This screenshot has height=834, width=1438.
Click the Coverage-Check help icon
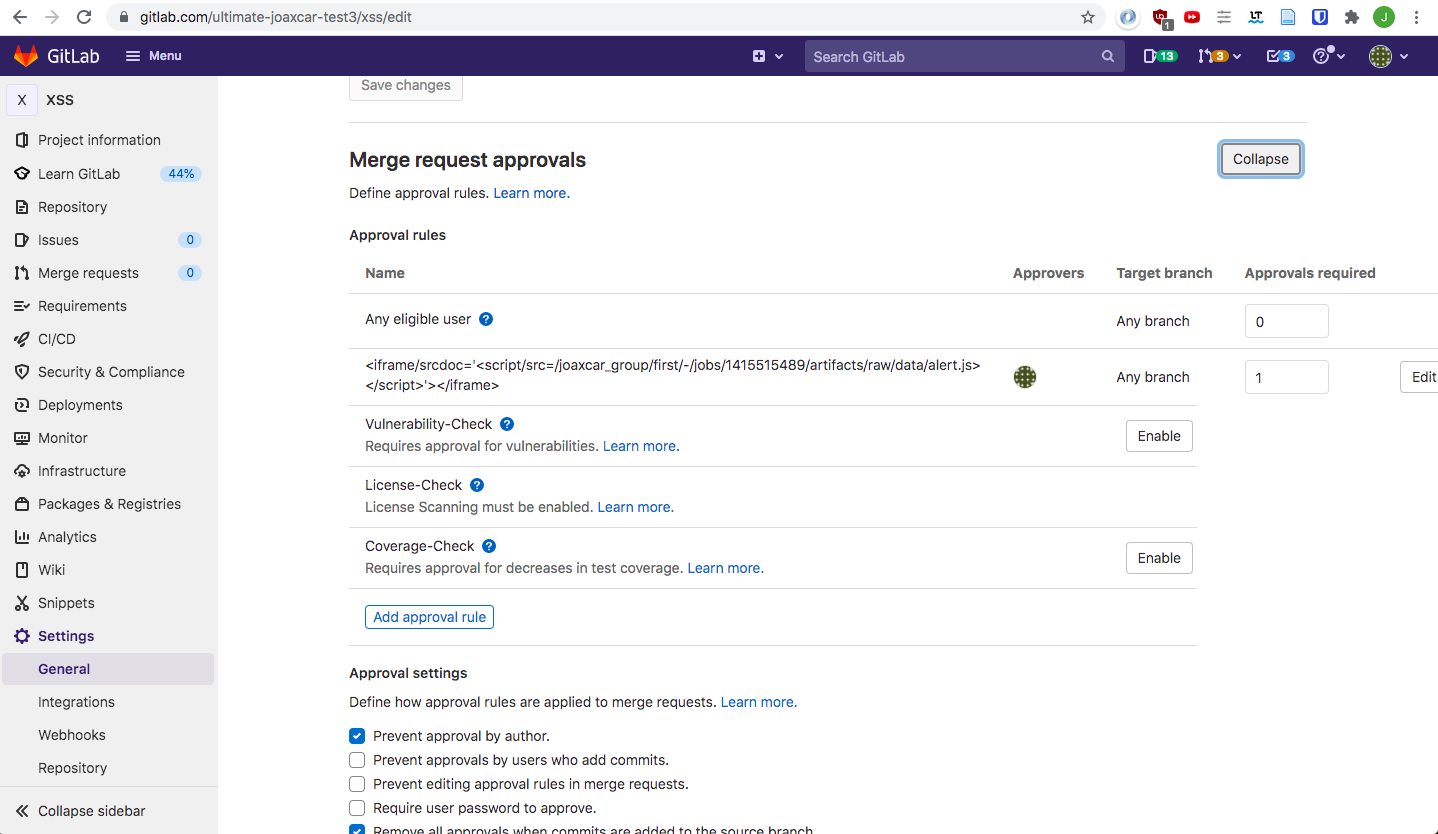489,546
